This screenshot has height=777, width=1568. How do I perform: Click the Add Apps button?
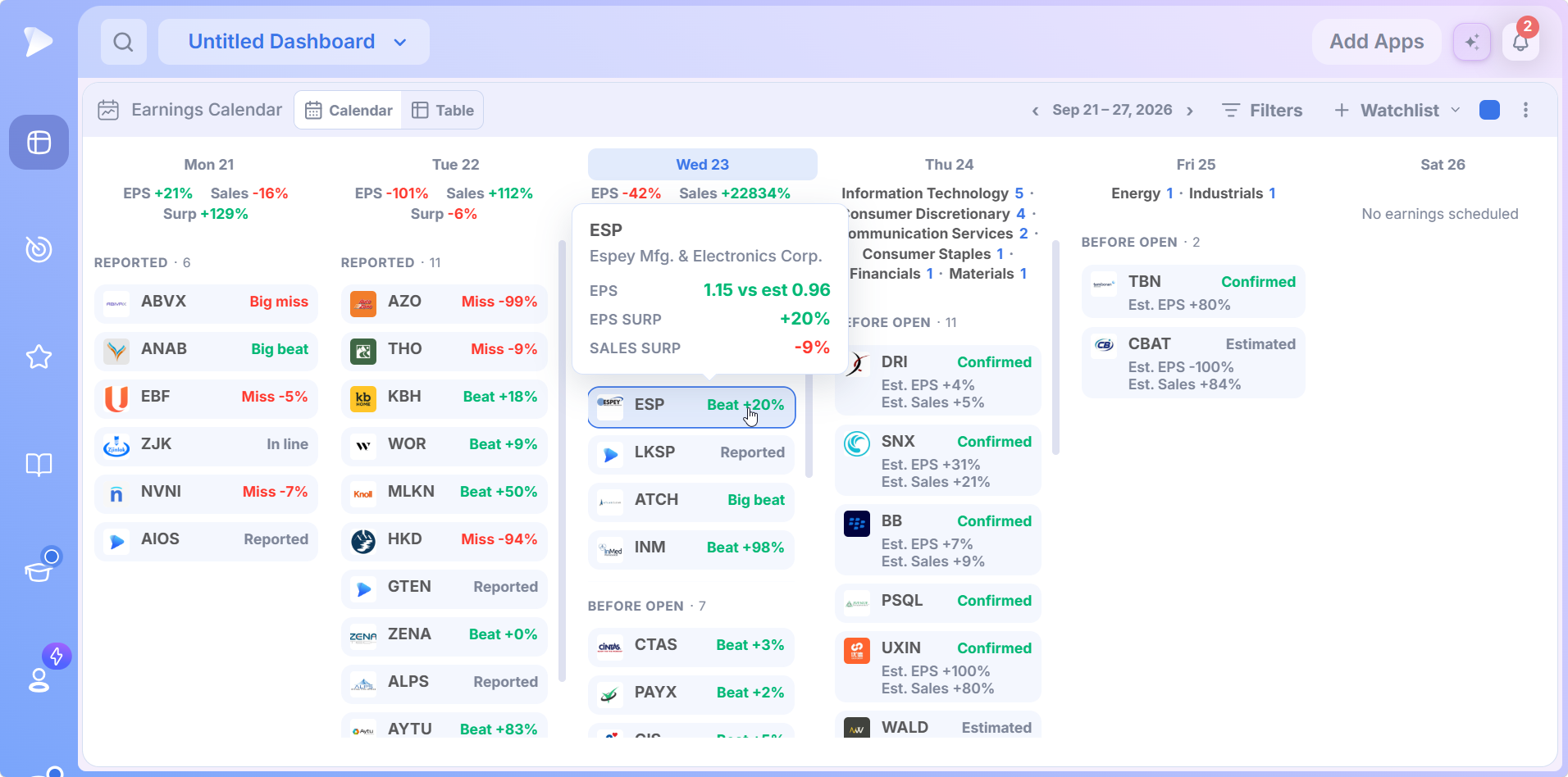tap(1377, 42)
